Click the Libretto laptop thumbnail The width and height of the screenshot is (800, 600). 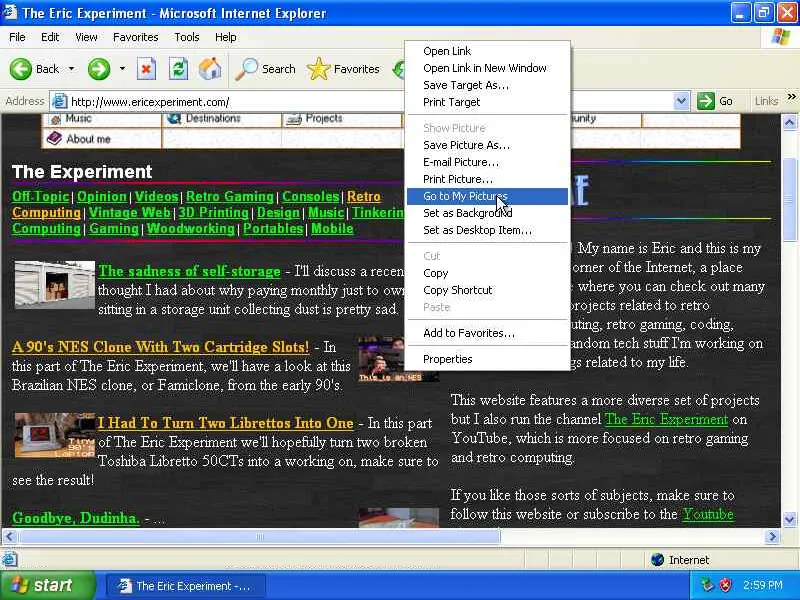coord(55,435)
